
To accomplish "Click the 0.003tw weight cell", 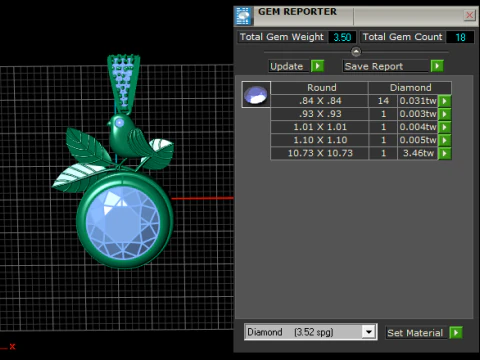I will tap(418, 114).
